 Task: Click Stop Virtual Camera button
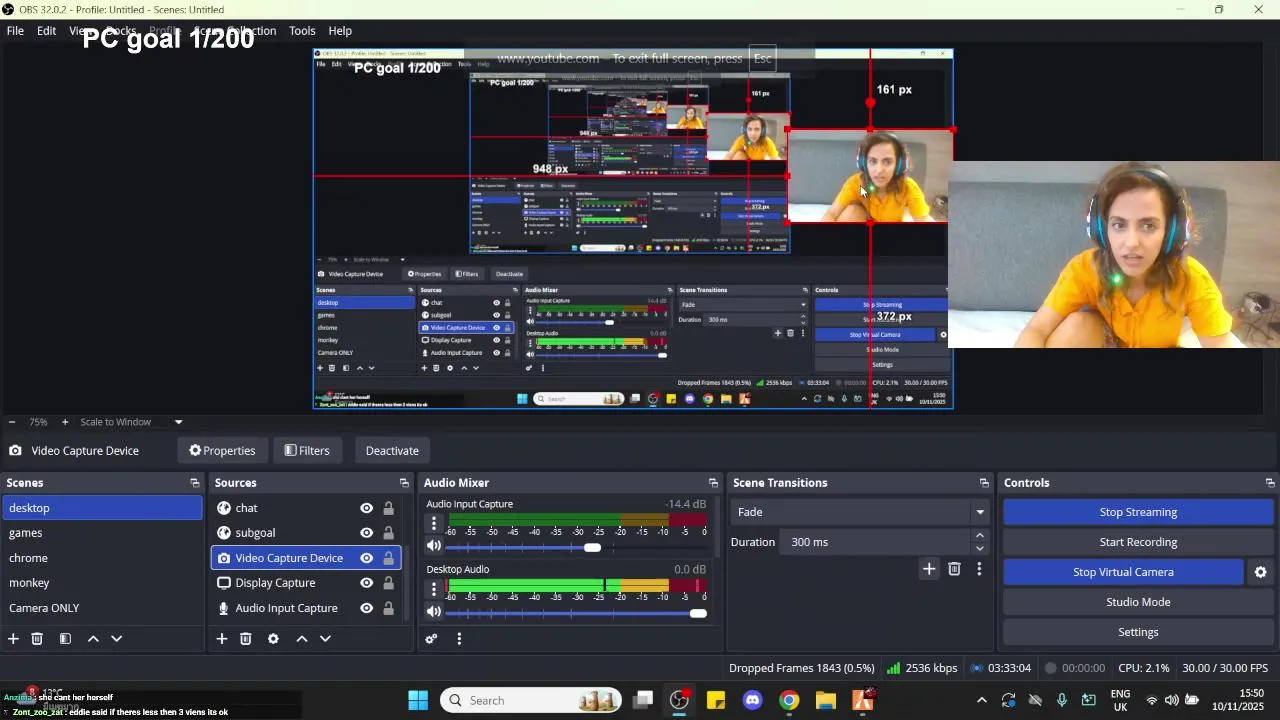(1123, 572)
